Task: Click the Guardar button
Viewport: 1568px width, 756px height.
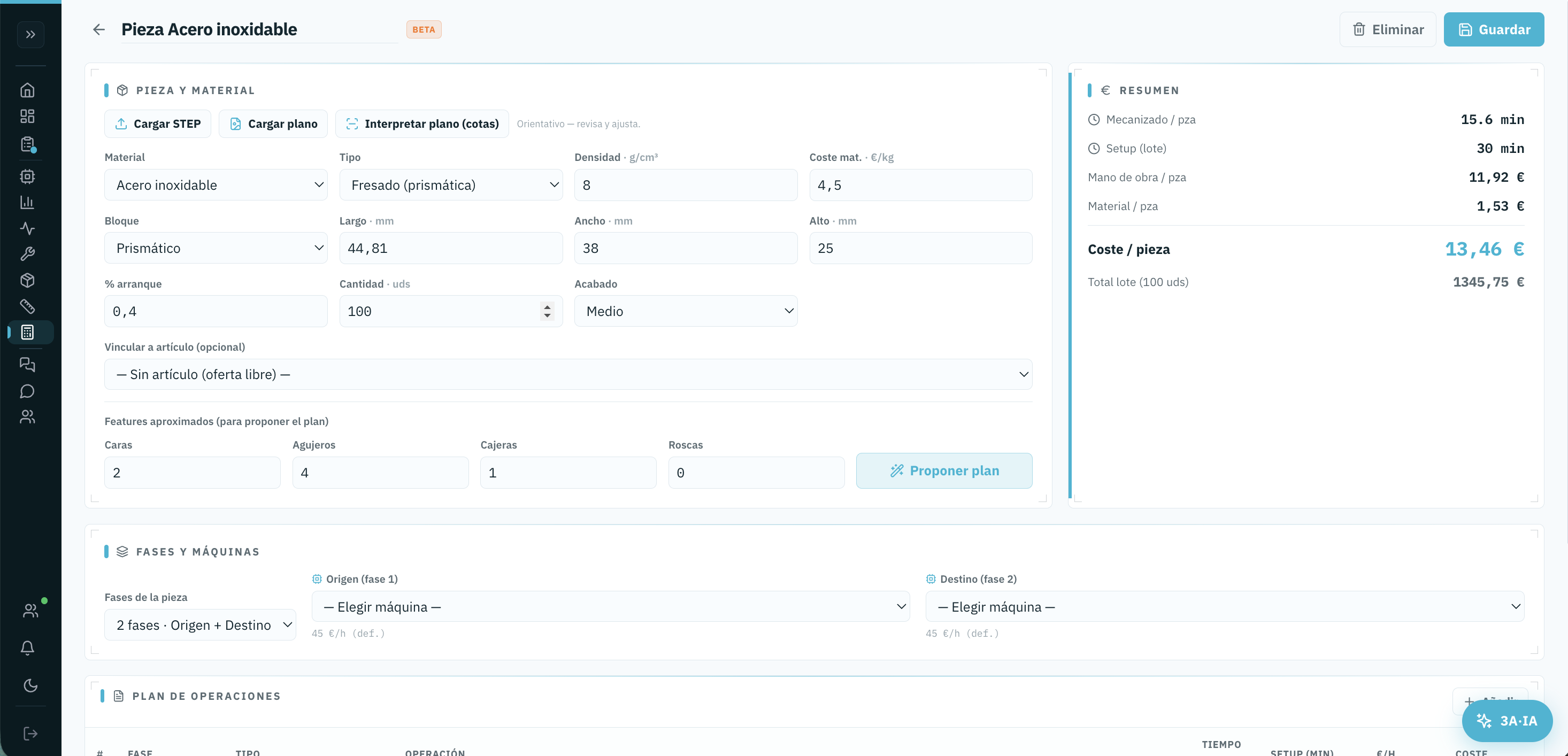Action: pyautogui.click(x=1494, y=29)
